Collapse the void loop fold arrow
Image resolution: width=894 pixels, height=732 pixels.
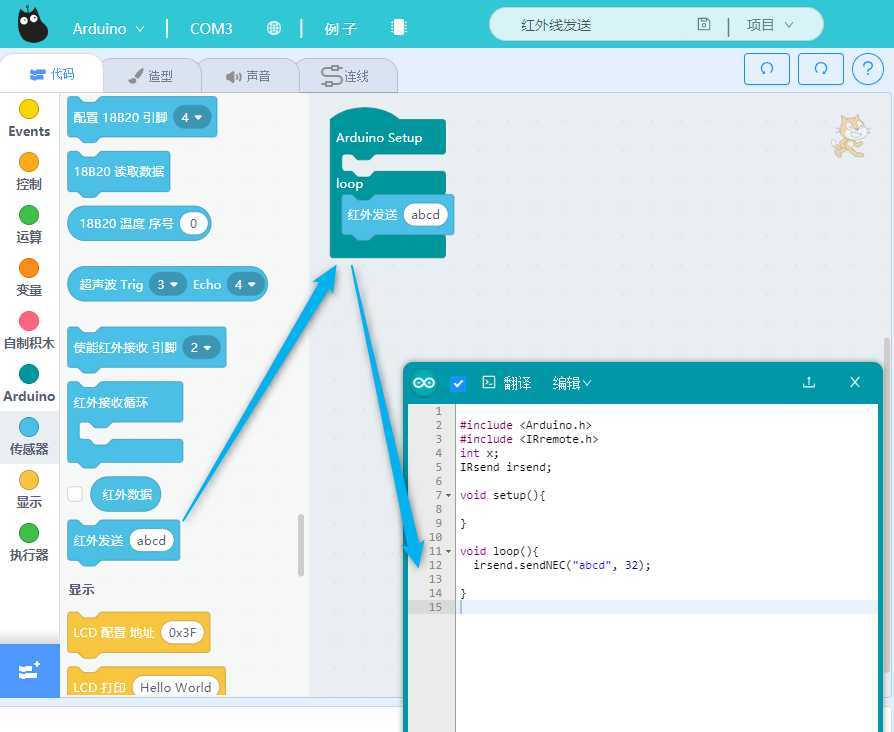449,551
